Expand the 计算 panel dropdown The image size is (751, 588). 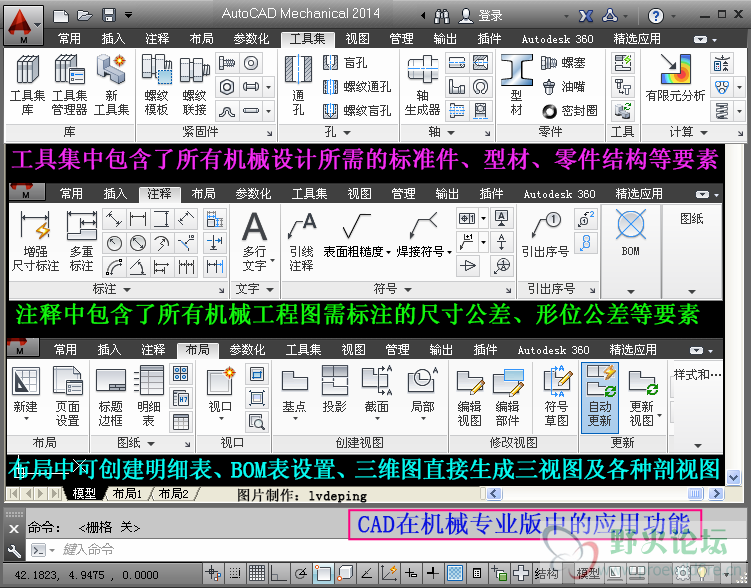tap(704, 132)
